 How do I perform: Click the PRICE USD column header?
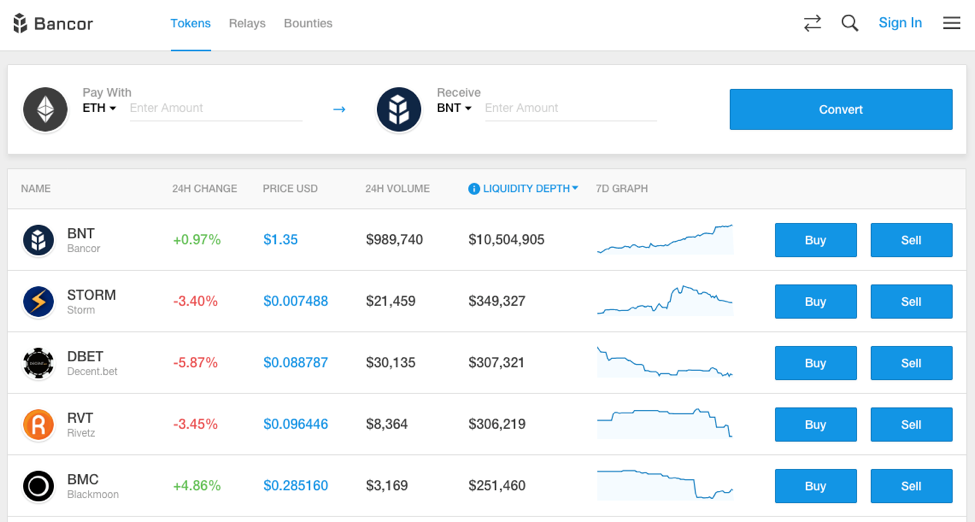point(290,189)
